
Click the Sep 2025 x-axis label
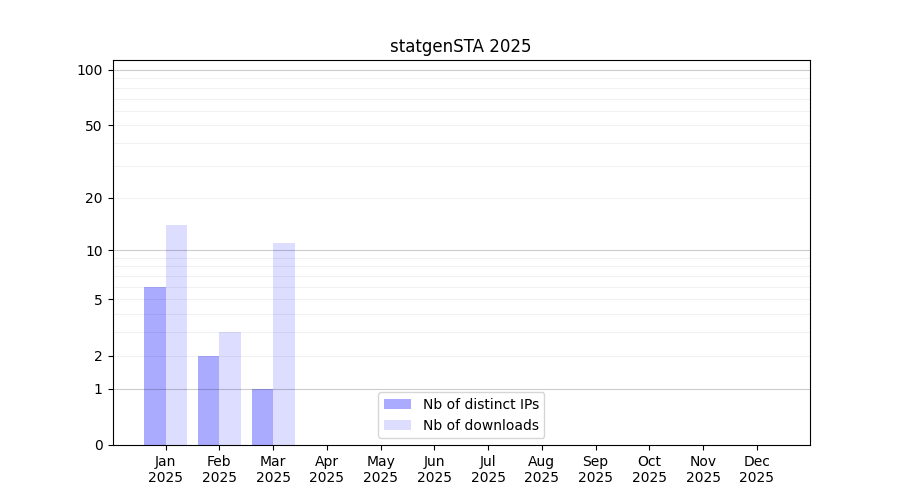(x=595, y=469)
